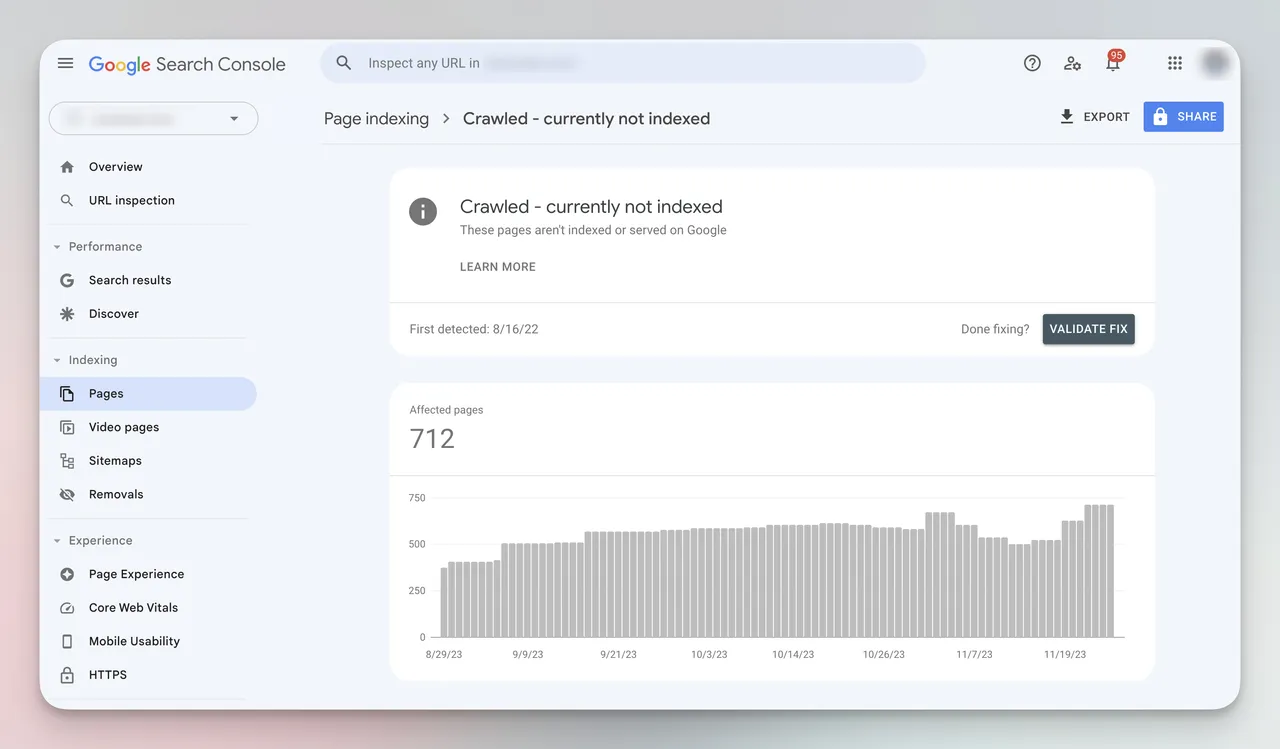Open the property selector dropdown
The height and width of the screenshot is (749, 1280).
click(153, 118)
